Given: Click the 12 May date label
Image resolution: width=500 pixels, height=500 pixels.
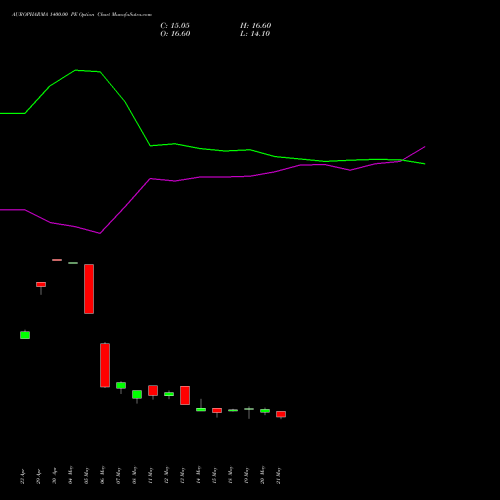Looking at the screenshot, I should pyautogui.click(x=166, y=475).
